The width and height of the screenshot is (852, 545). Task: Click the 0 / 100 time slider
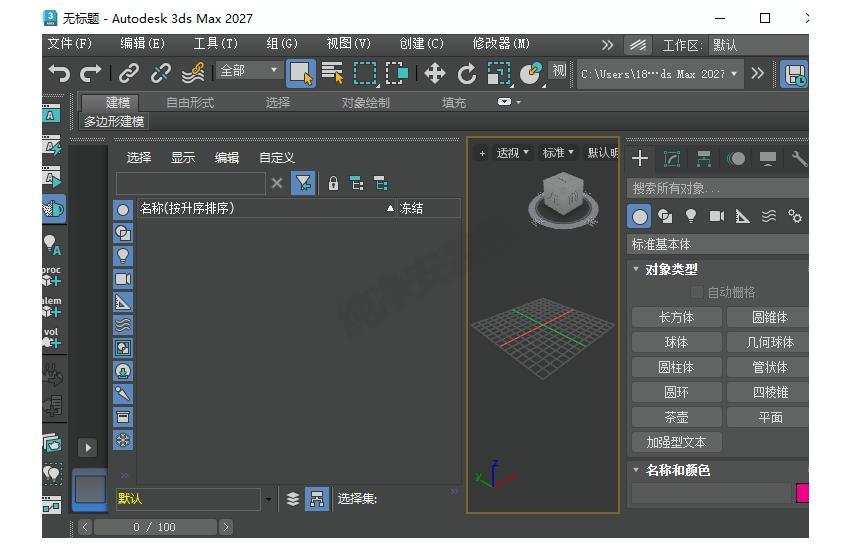(154, 527)
